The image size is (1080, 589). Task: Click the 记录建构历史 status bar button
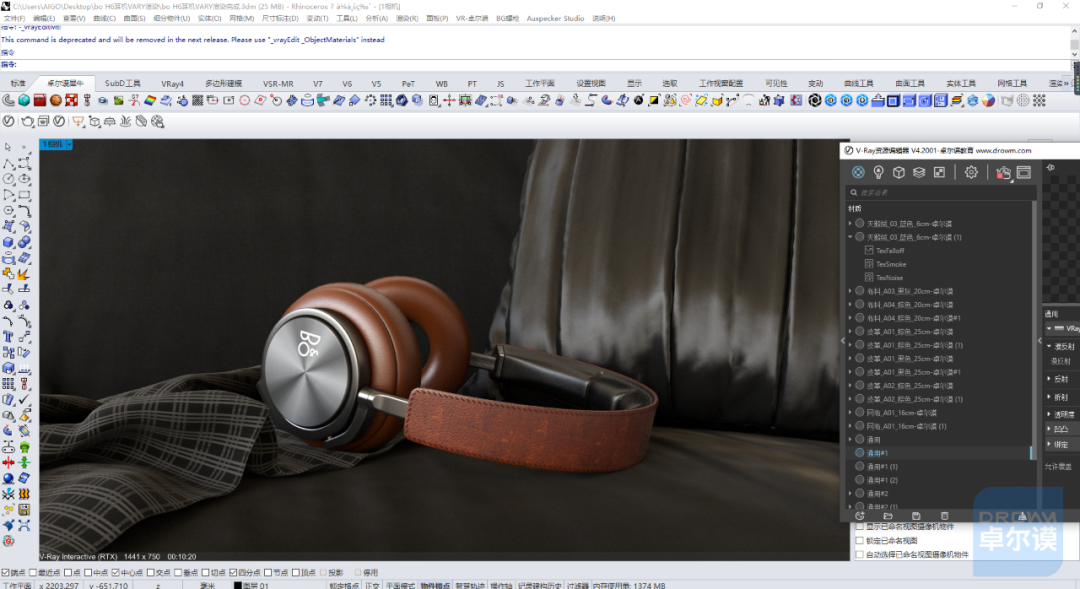click(x=539, y=586)
